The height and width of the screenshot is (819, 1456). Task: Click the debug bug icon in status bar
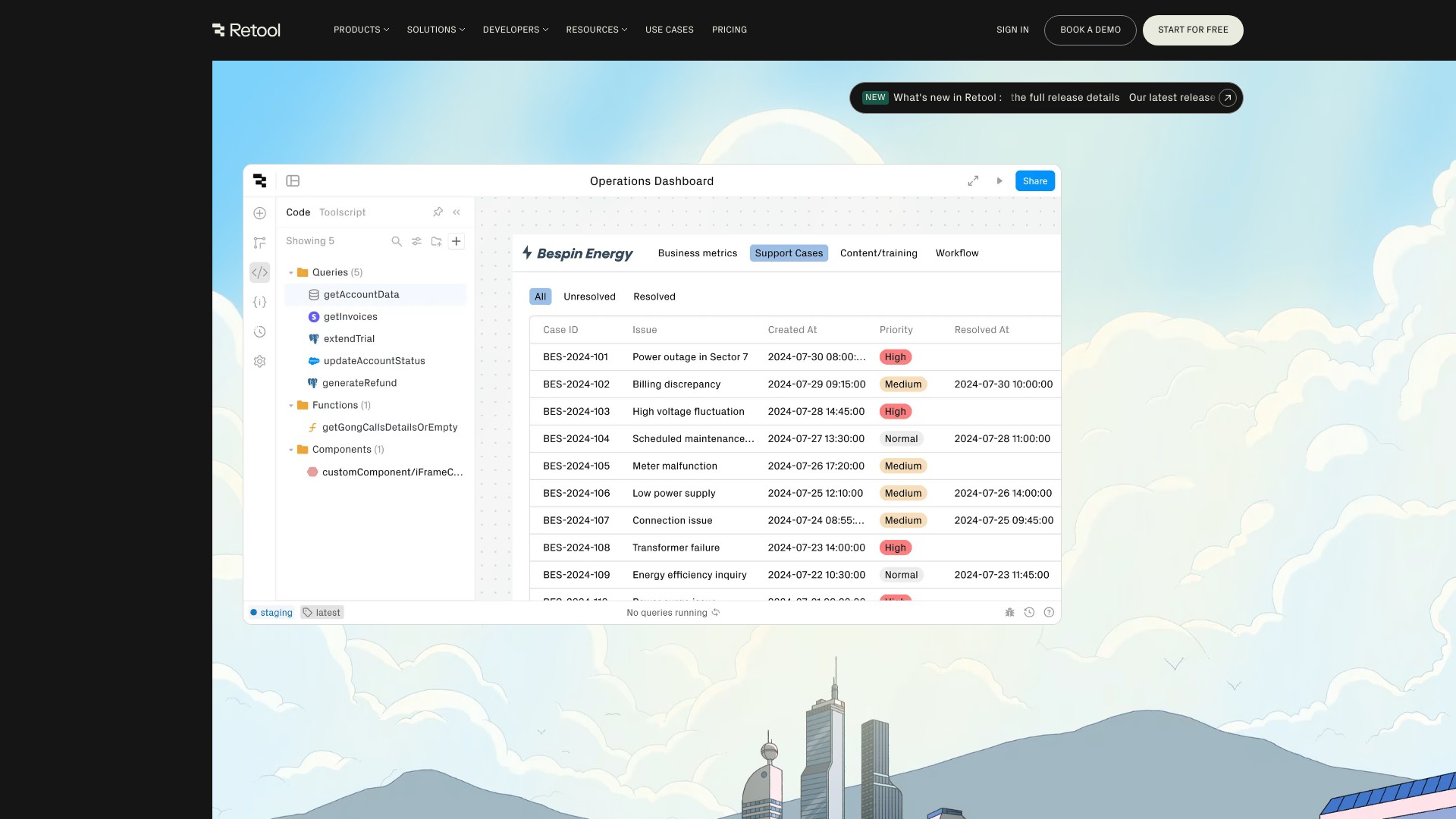(x=1009, y=613)
